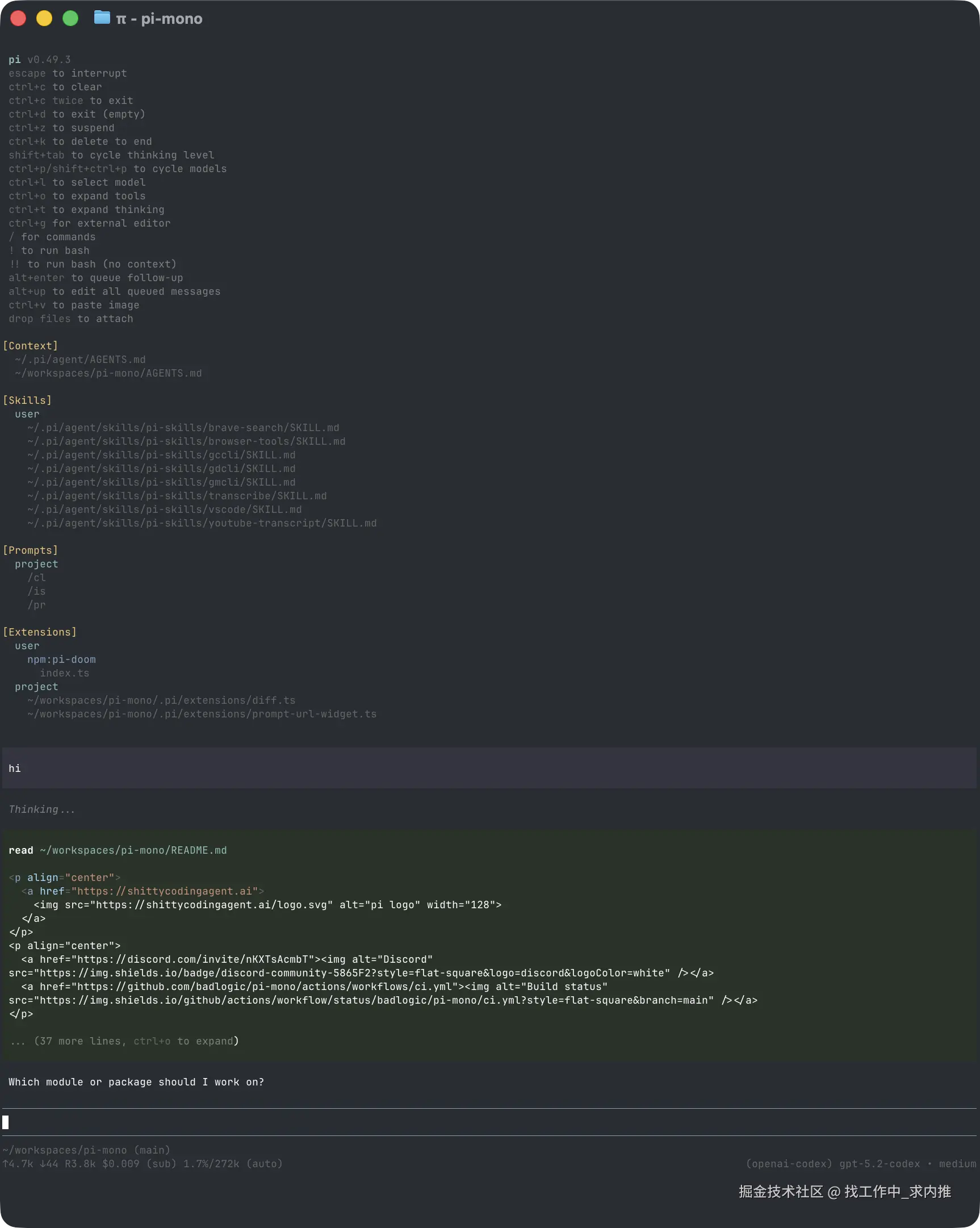Viewport: 980px width, 1228px height.
Task: Select the /pr project prompt
Action: (36, 605)
